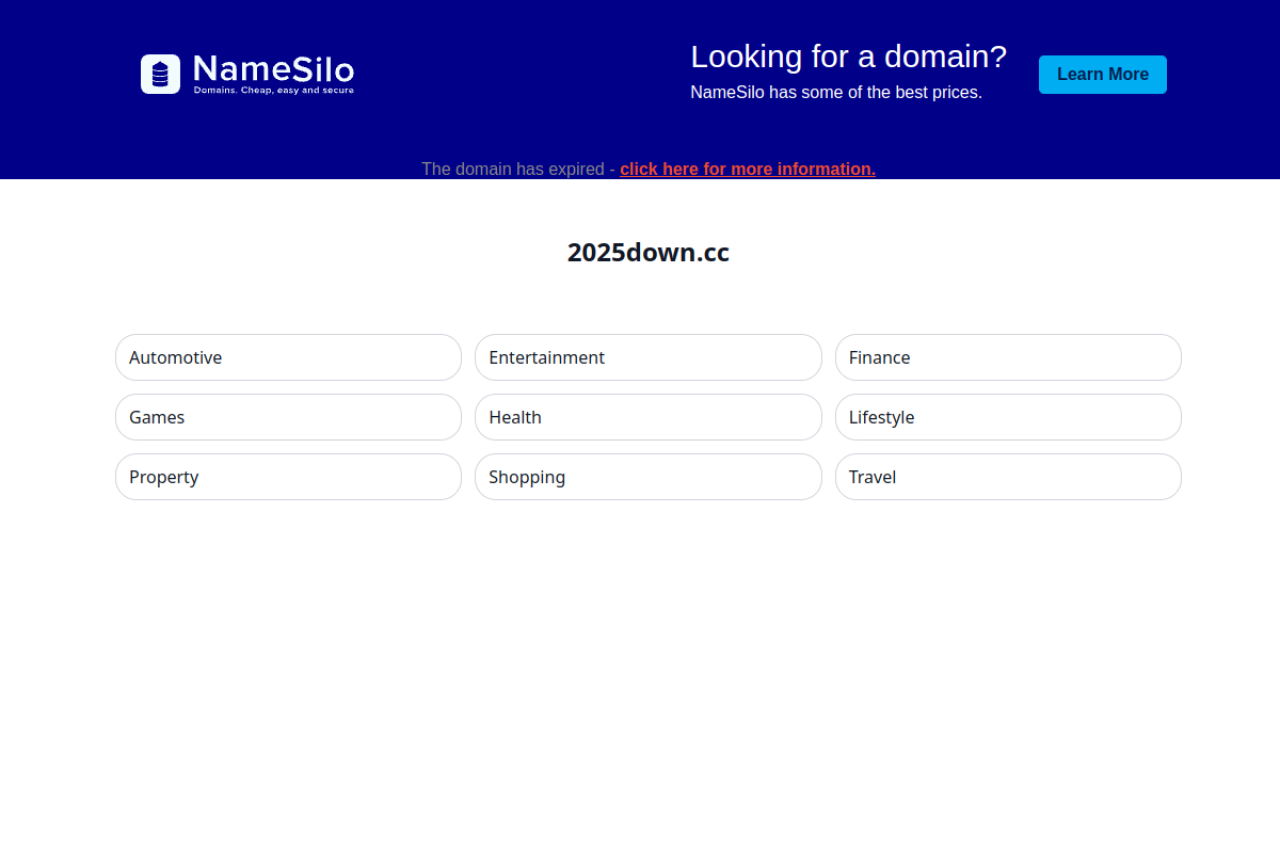1280x853 pixels.
Task: Select the Automotive category
Action: click(x=288, y=358)
